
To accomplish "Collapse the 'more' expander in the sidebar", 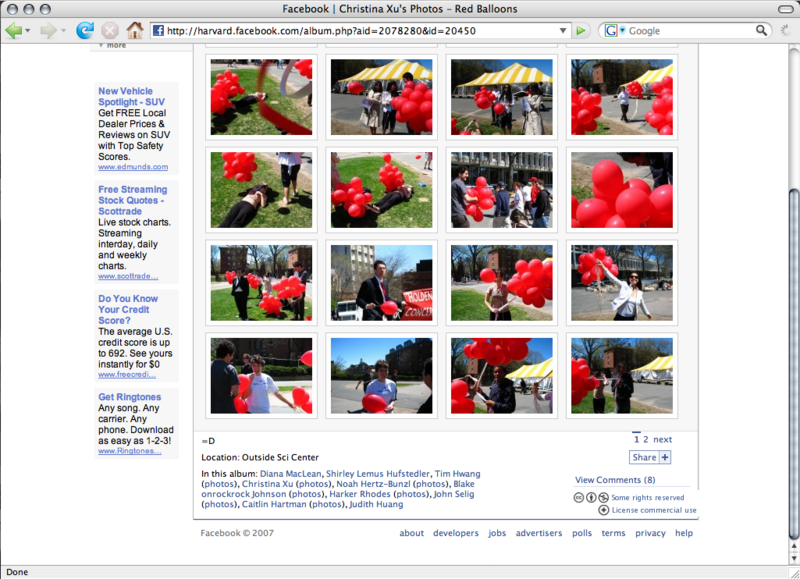I will coord(113,45).
